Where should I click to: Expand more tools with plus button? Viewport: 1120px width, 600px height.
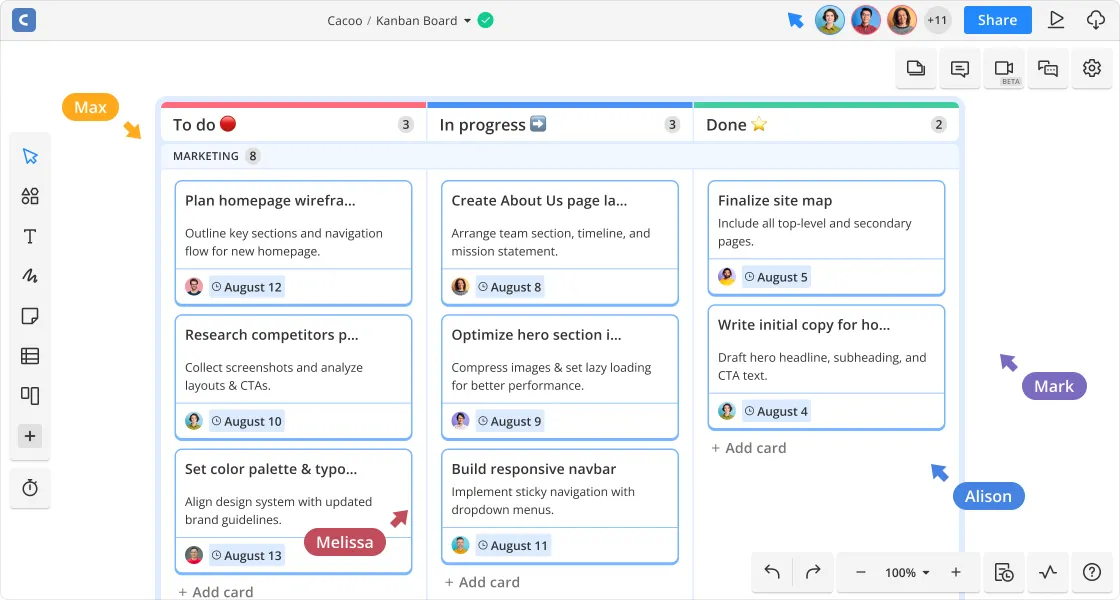30,436
